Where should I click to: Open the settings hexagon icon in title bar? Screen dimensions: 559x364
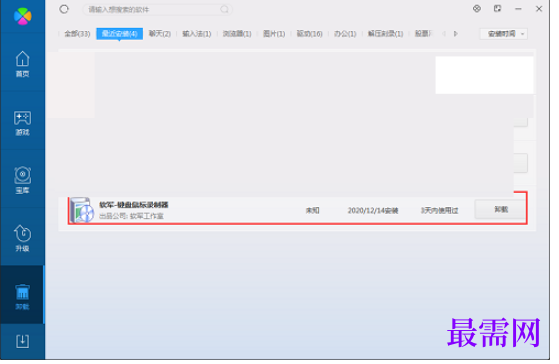477,9
